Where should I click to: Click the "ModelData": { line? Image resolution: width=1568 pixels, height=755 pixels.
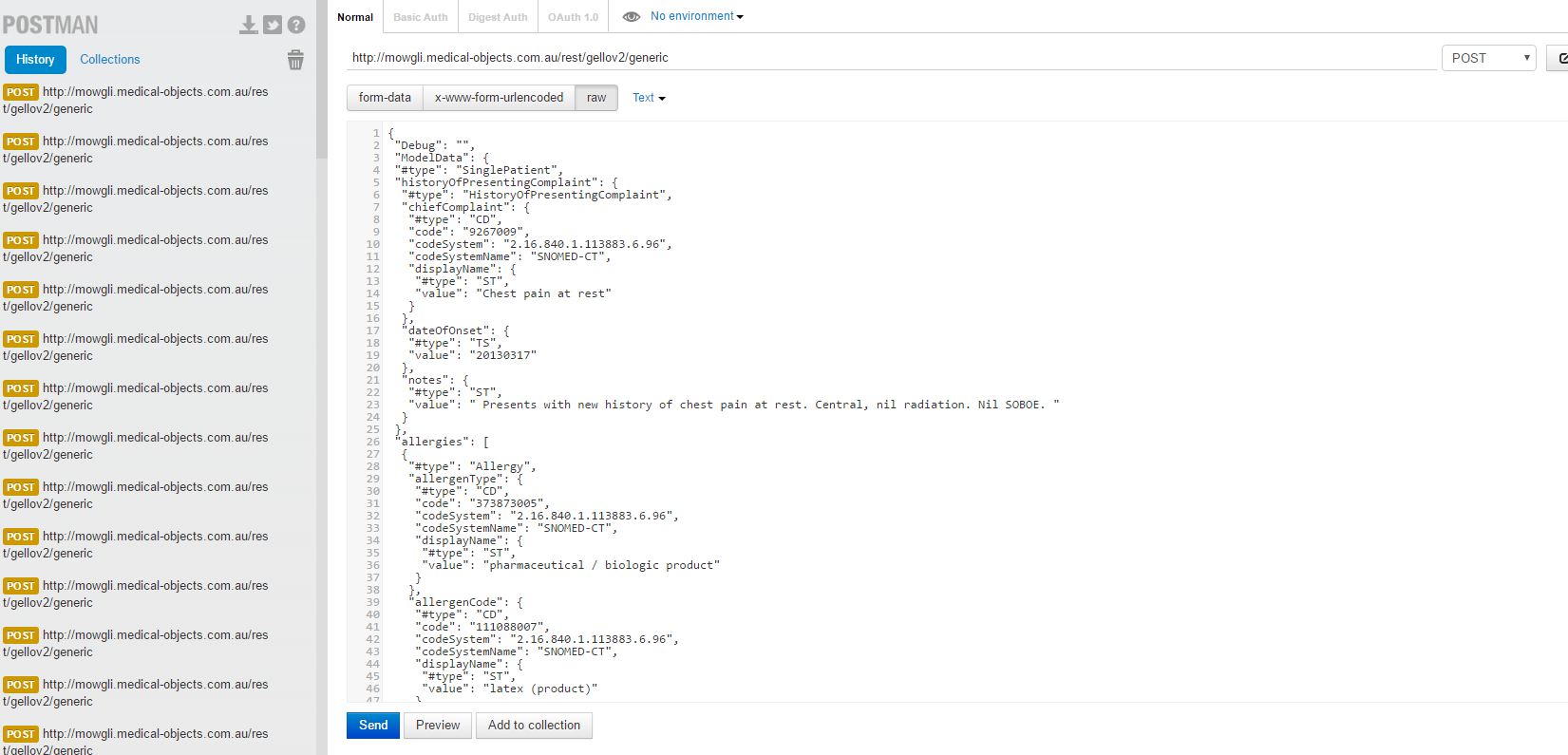tap(443, 158)
